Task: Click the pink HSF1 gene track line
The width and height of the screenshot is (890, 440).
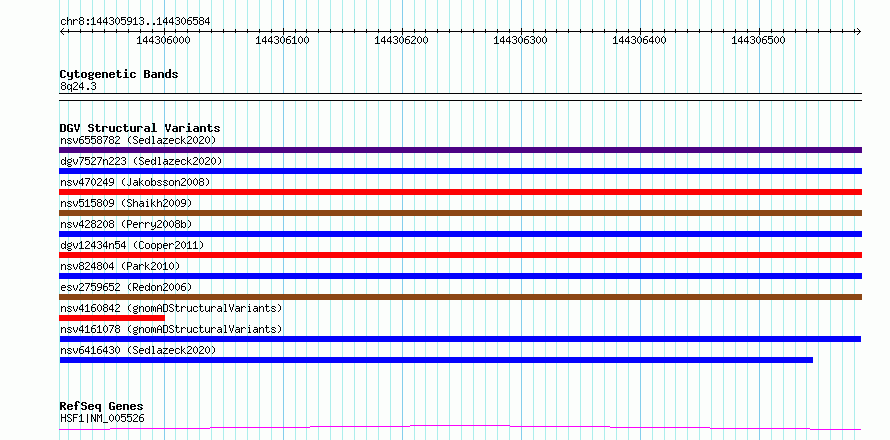Action: [460, 427]
